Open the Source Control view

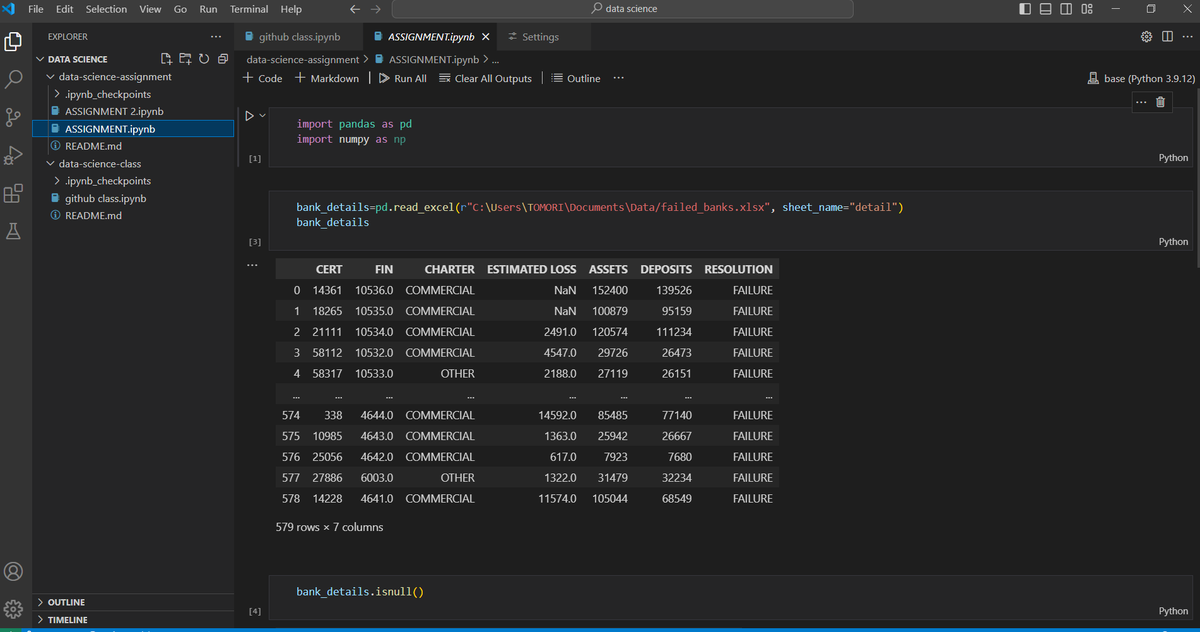tap(14, 117)
